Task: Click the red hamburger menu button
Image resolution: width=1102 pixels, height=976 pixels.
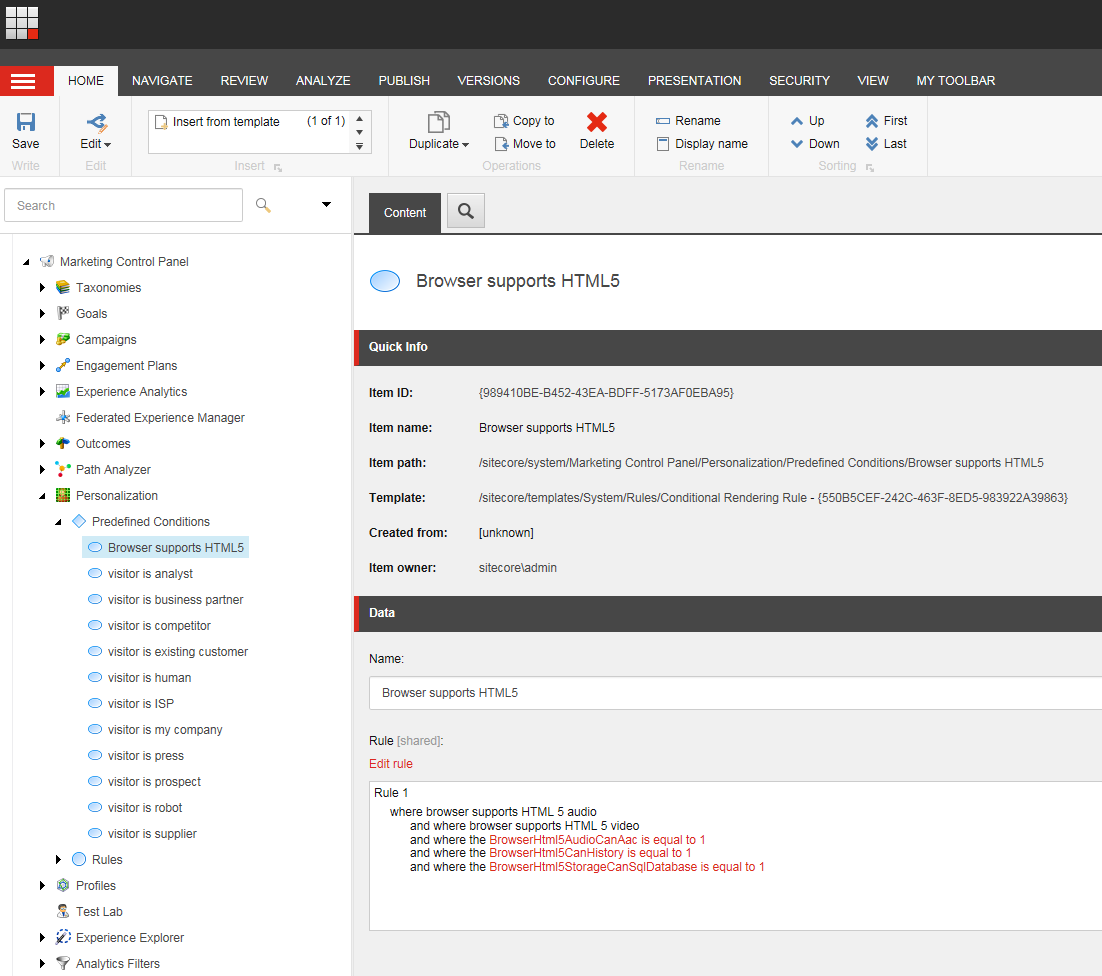Action: coord(22,81)
